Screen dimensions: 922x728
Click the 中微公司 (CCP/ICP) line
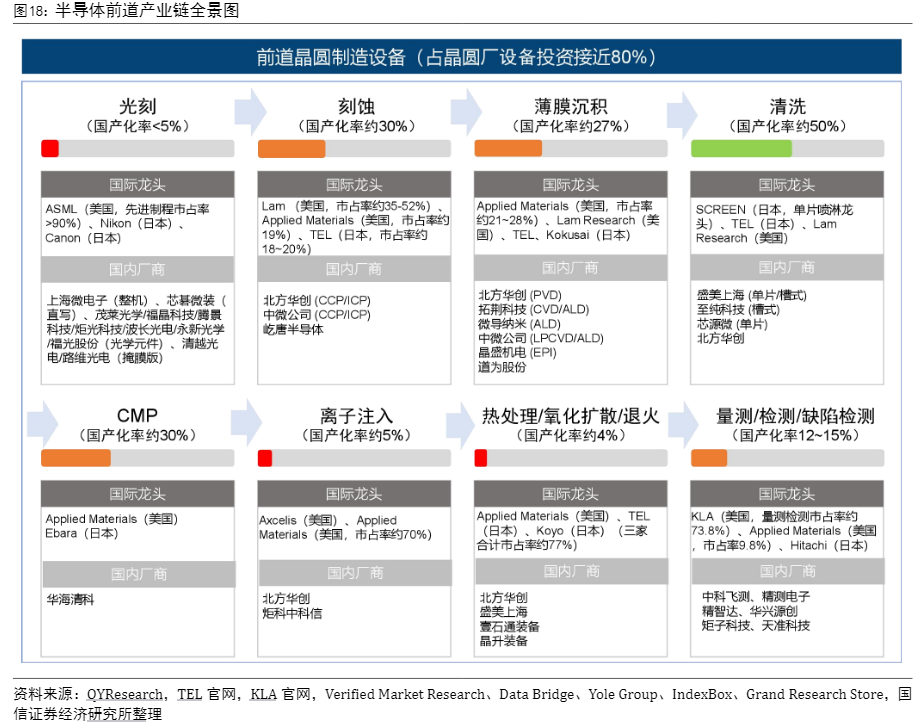pos(317,315)
